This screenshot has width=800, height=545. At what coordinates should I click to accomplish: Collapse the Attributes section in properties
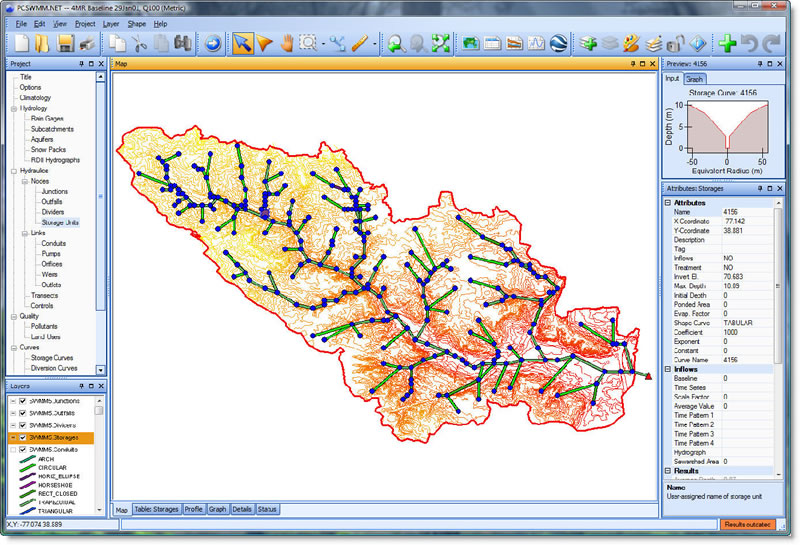pos(669,203)
